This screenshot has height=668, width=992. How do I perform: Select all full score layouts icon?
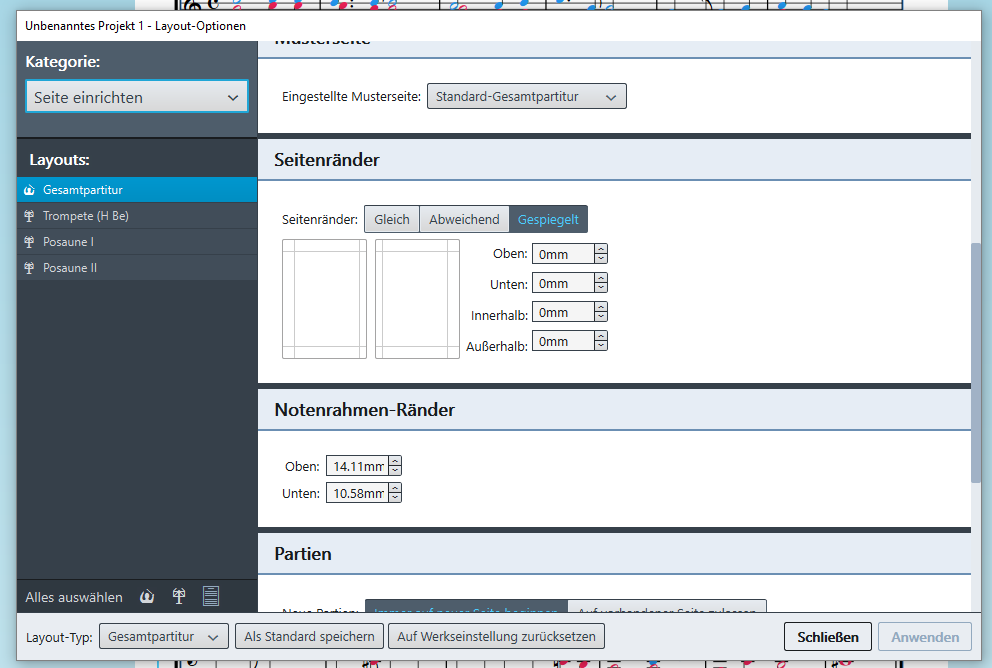pyautogui.click(x=147, y=597)
